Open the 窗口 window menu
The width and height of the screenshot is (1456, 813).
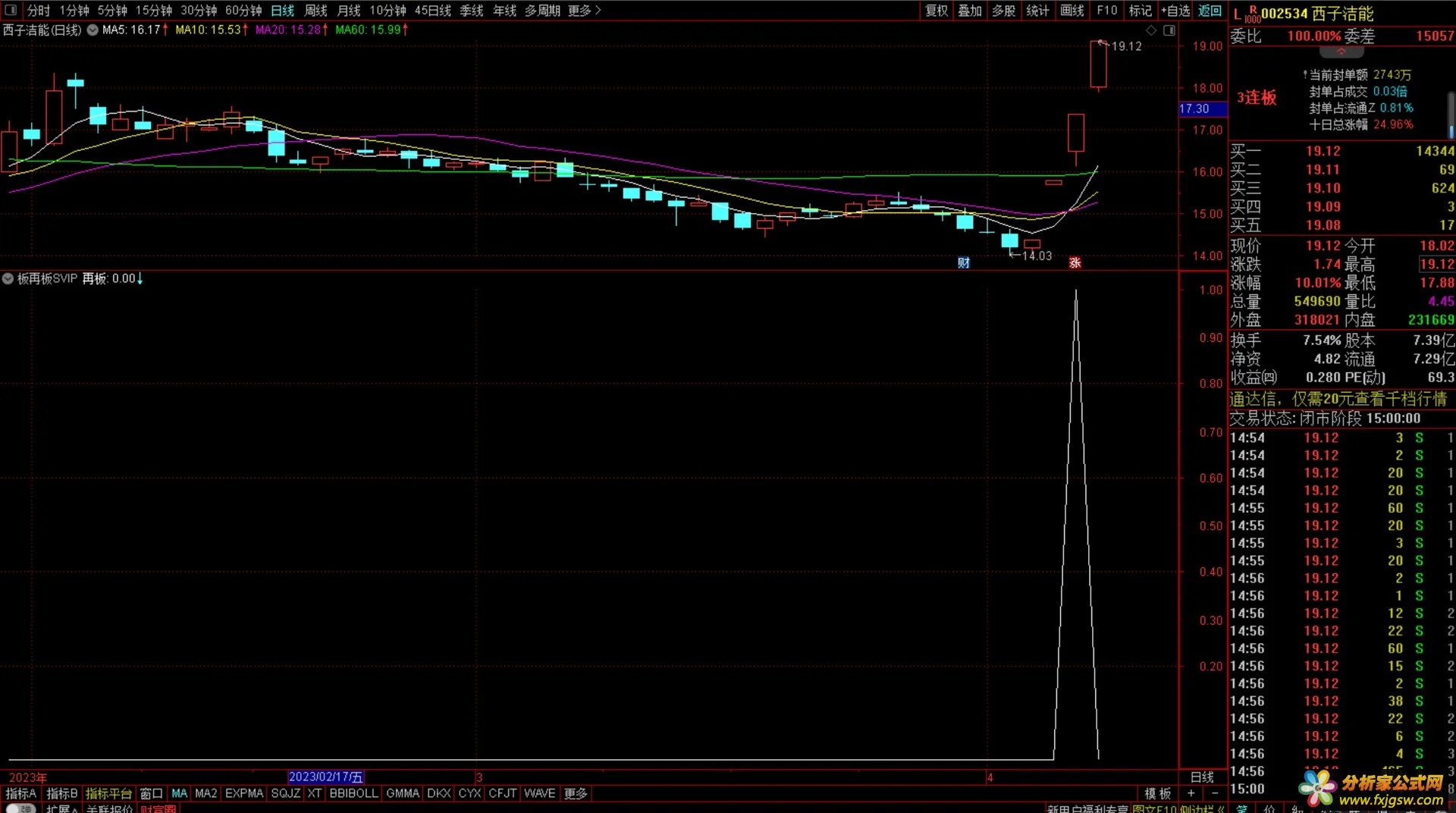coord(152,793)
